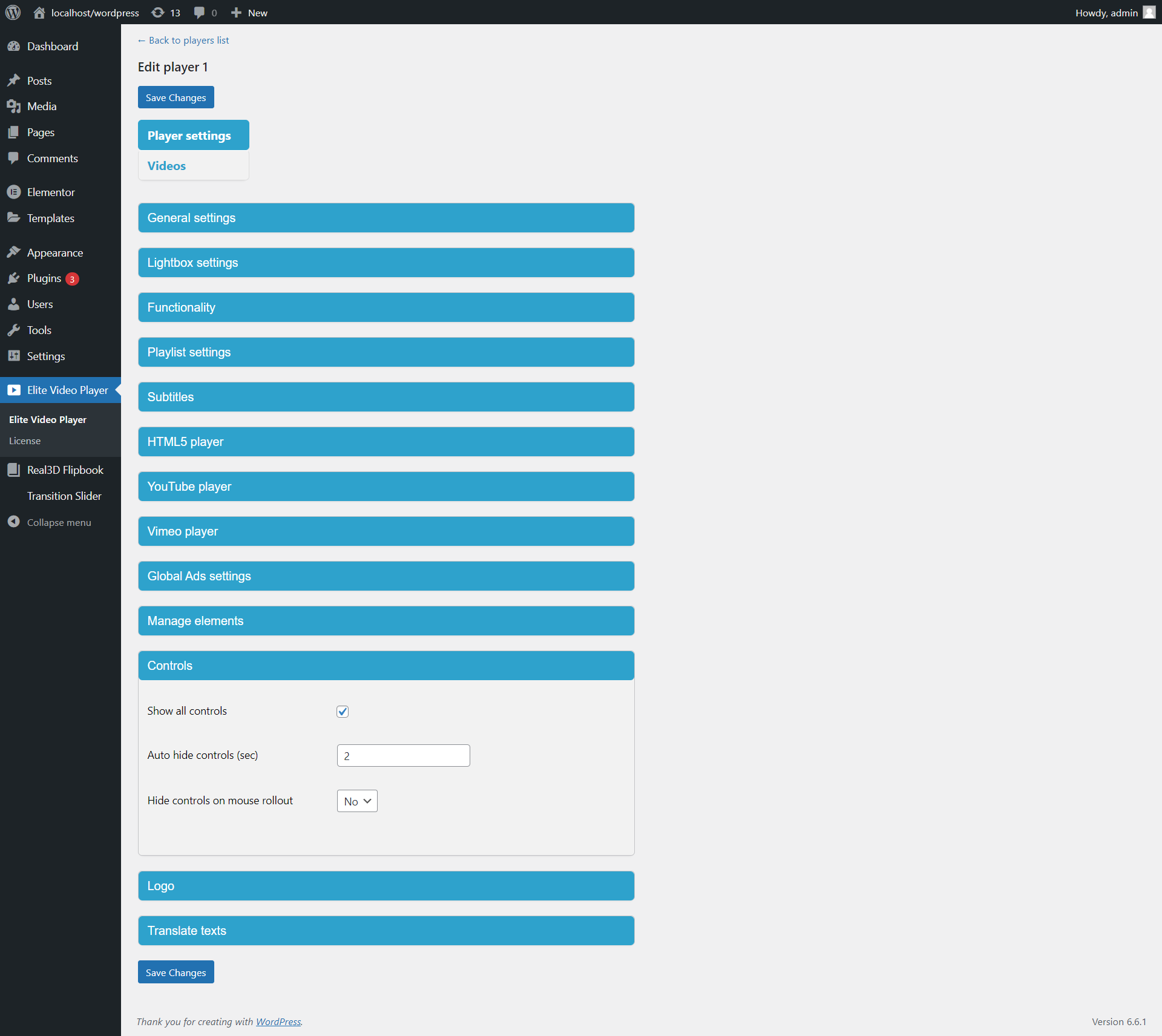The width and height of the screenshot is (1162, 1036).
Task: Expand the YouTube player section
Action: coord(386,487)
